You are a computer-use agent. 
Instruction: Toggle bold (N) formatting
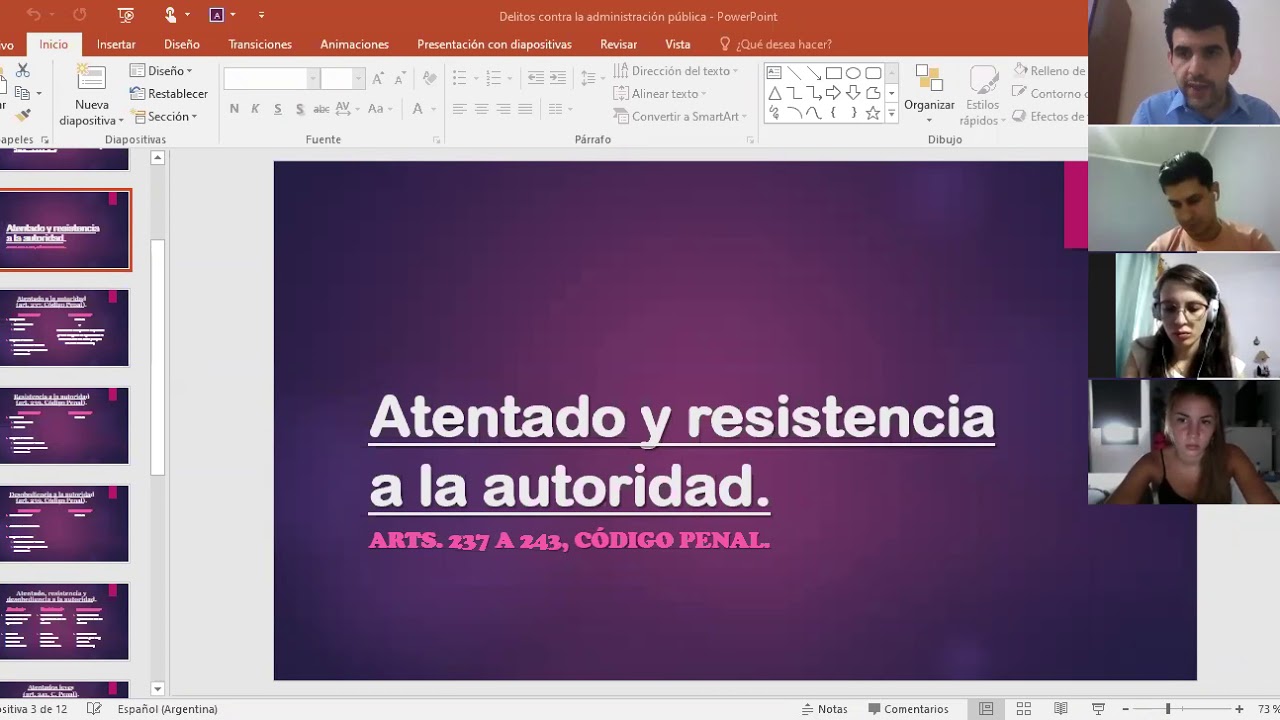(234, 109)
